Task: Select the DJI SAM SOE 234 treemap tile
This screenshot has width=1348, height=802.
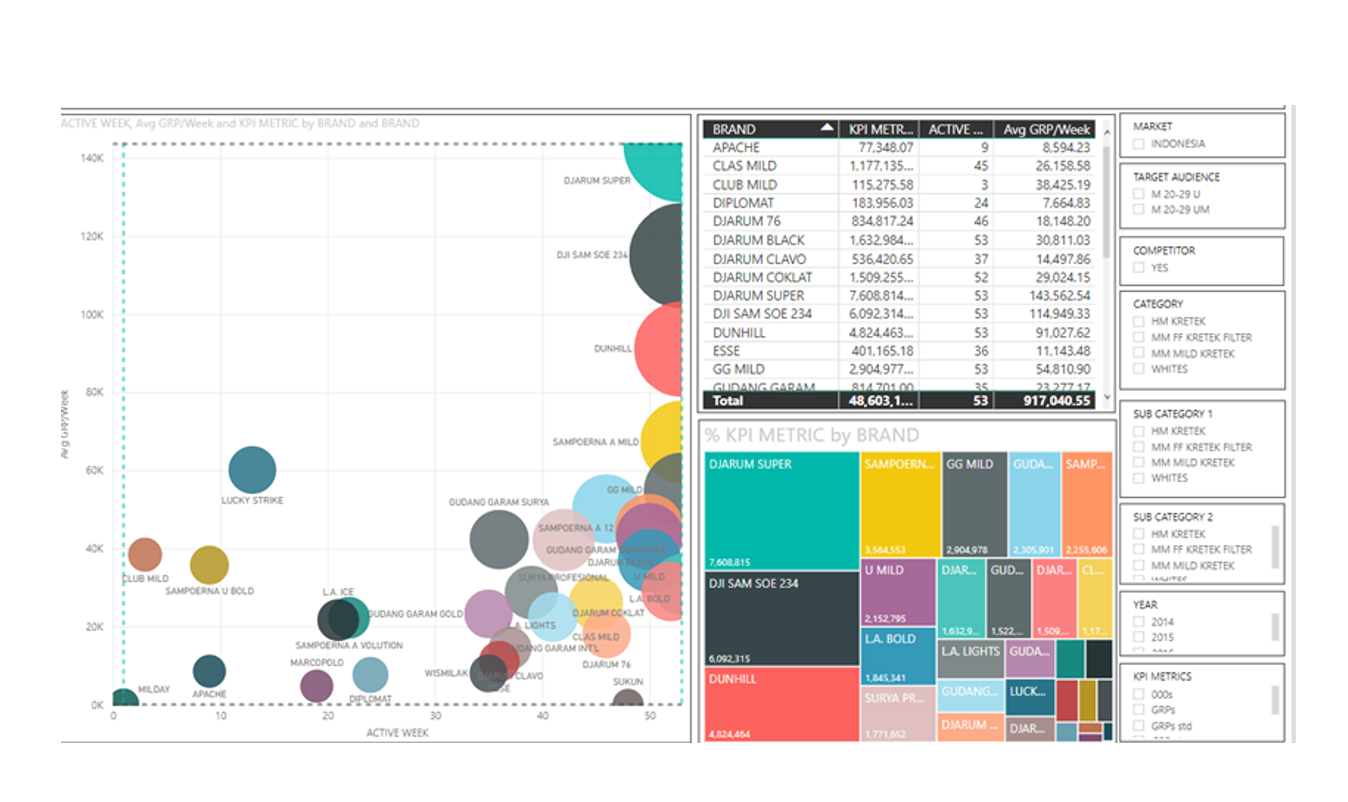Action: click(x=781, y=619)
